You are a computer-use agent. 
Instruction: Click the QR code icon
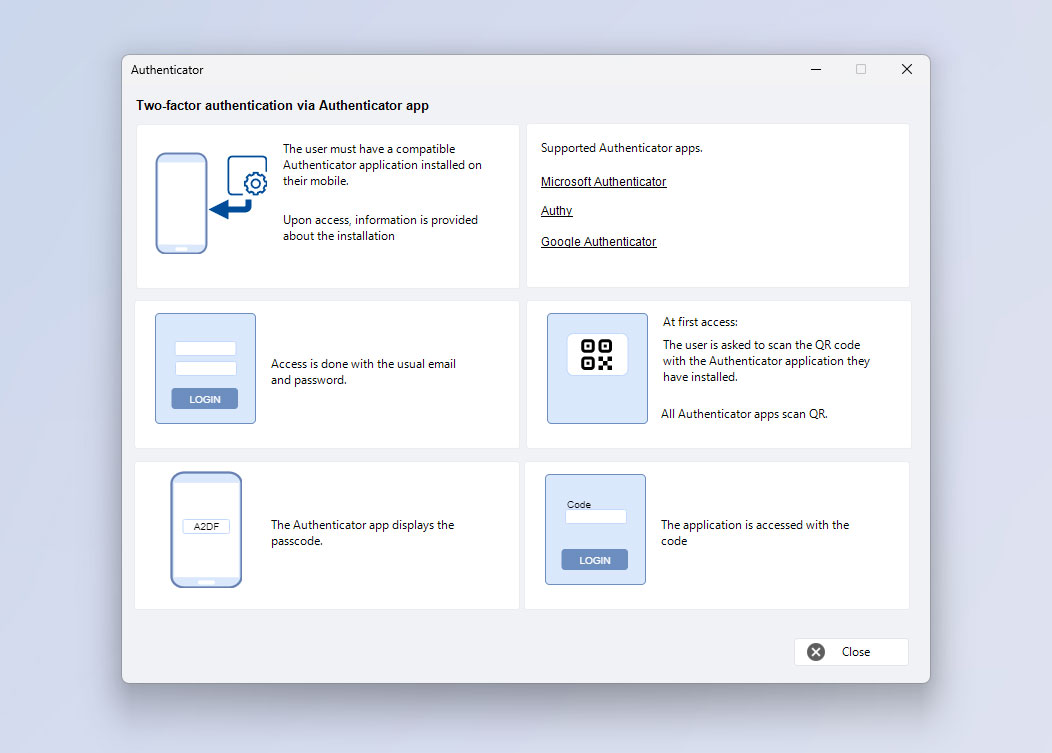(x=596, y=354)
